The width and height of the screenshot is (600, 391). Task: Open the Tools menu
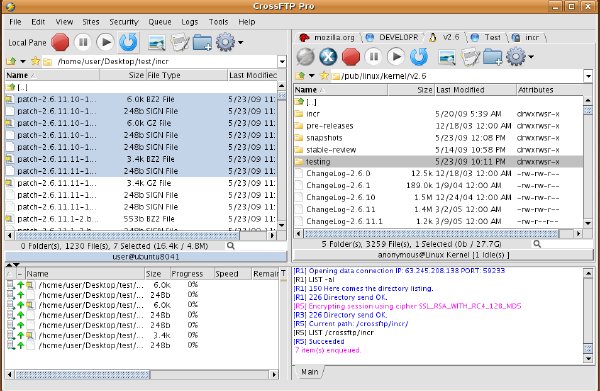point(218,22)
